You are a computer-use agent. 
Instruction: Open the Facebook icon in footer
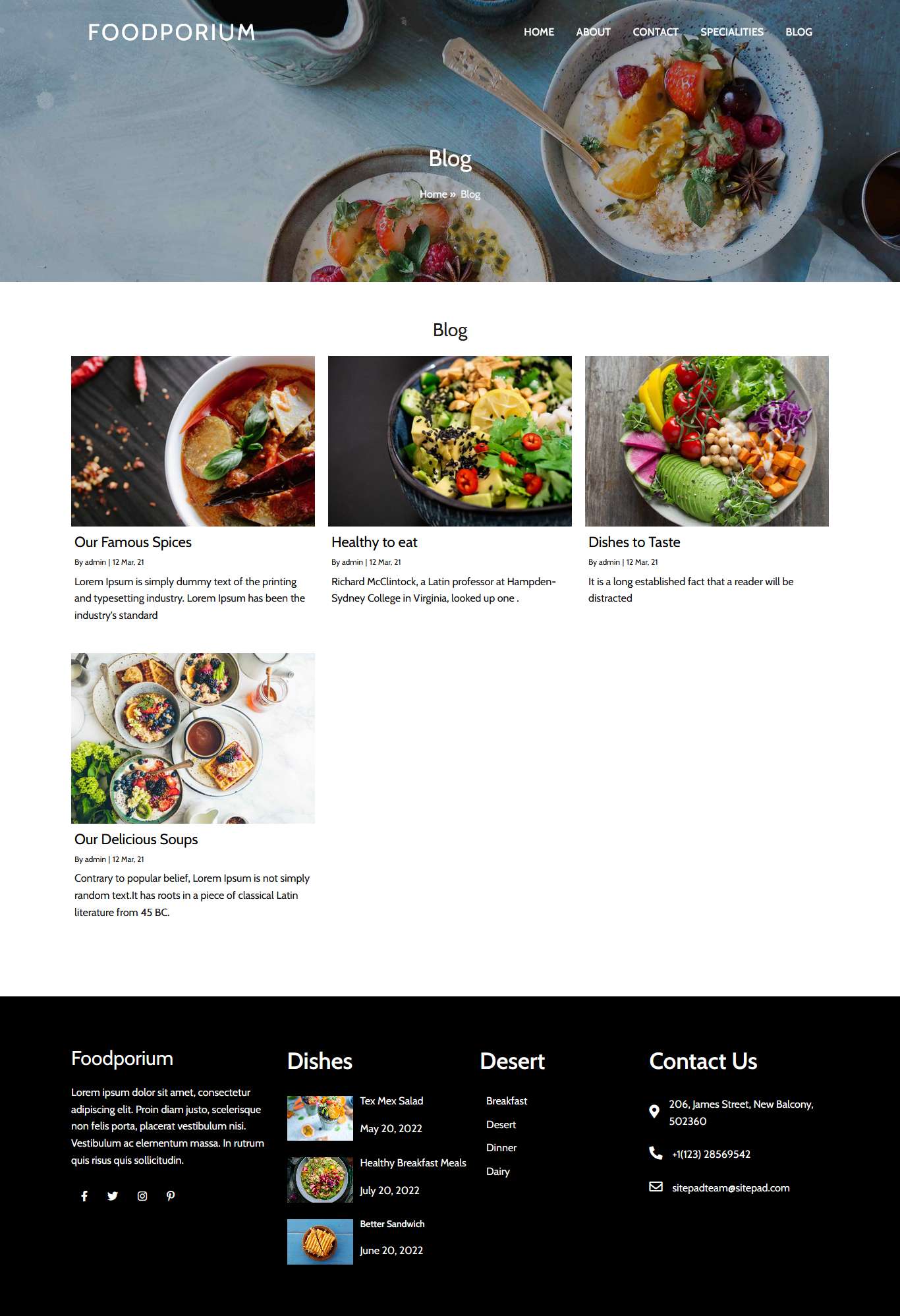click(x=84, y=1196)
